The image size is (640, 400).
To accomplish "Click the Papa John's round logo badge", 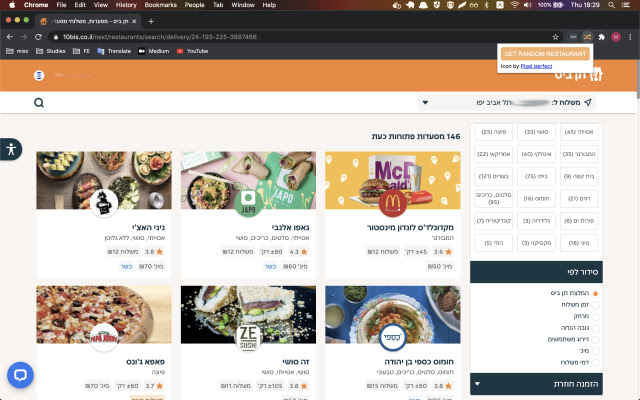I will point(104,337).
